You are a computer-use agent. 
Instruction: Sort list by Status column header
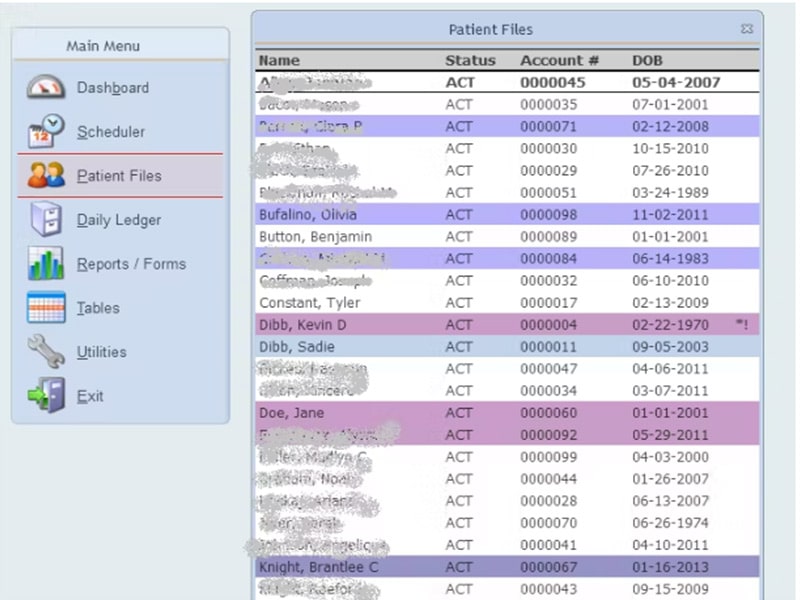point(470,60)
